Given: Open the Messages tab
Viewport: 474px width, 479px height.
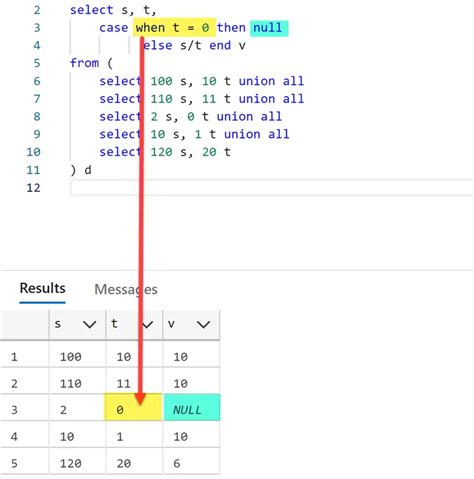Looking at the screenshot, I should click(126, 289).
